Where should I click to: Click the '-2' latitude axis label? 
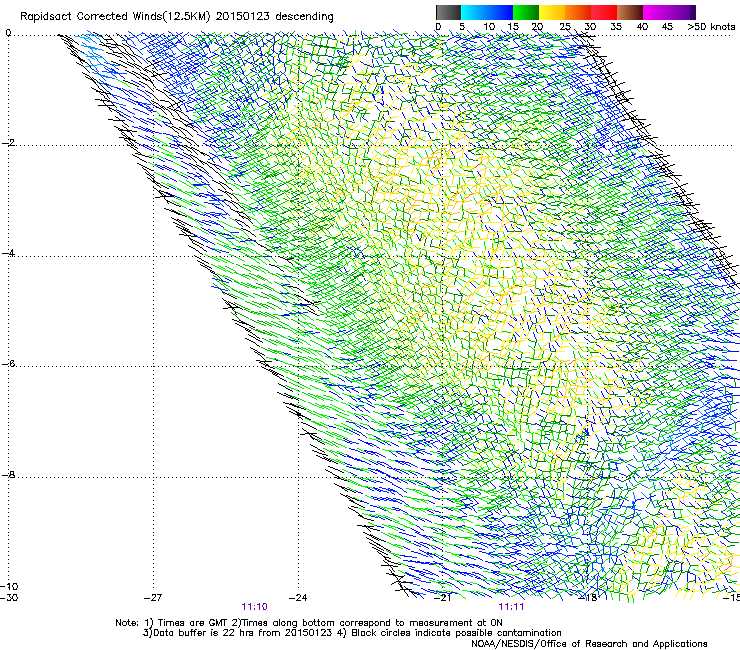coord(8,143)
